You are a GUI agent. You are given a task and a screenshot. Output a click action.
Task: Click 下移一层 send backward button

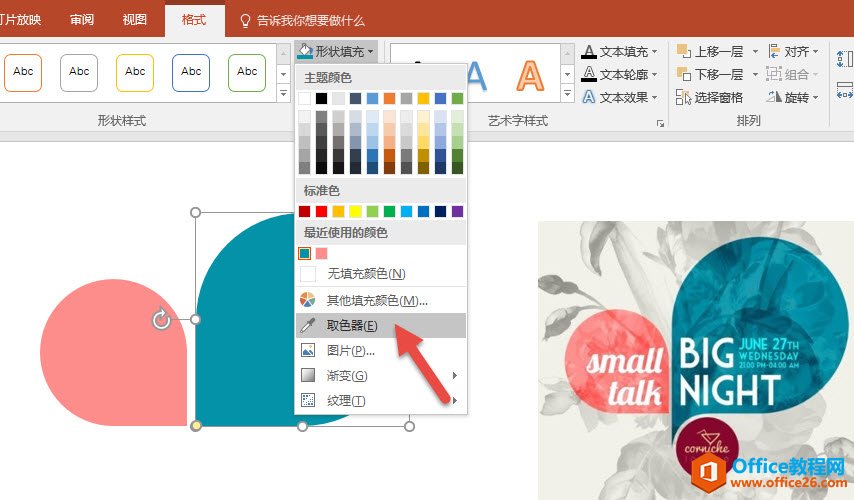tap(711, 74)
